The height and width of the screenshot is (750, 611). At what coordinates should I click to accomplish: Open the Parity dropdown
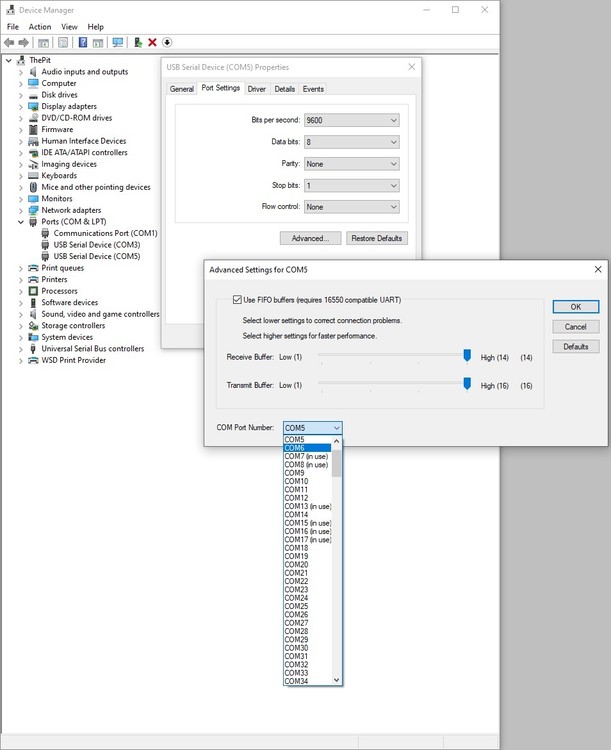click(x=352, y=164)
